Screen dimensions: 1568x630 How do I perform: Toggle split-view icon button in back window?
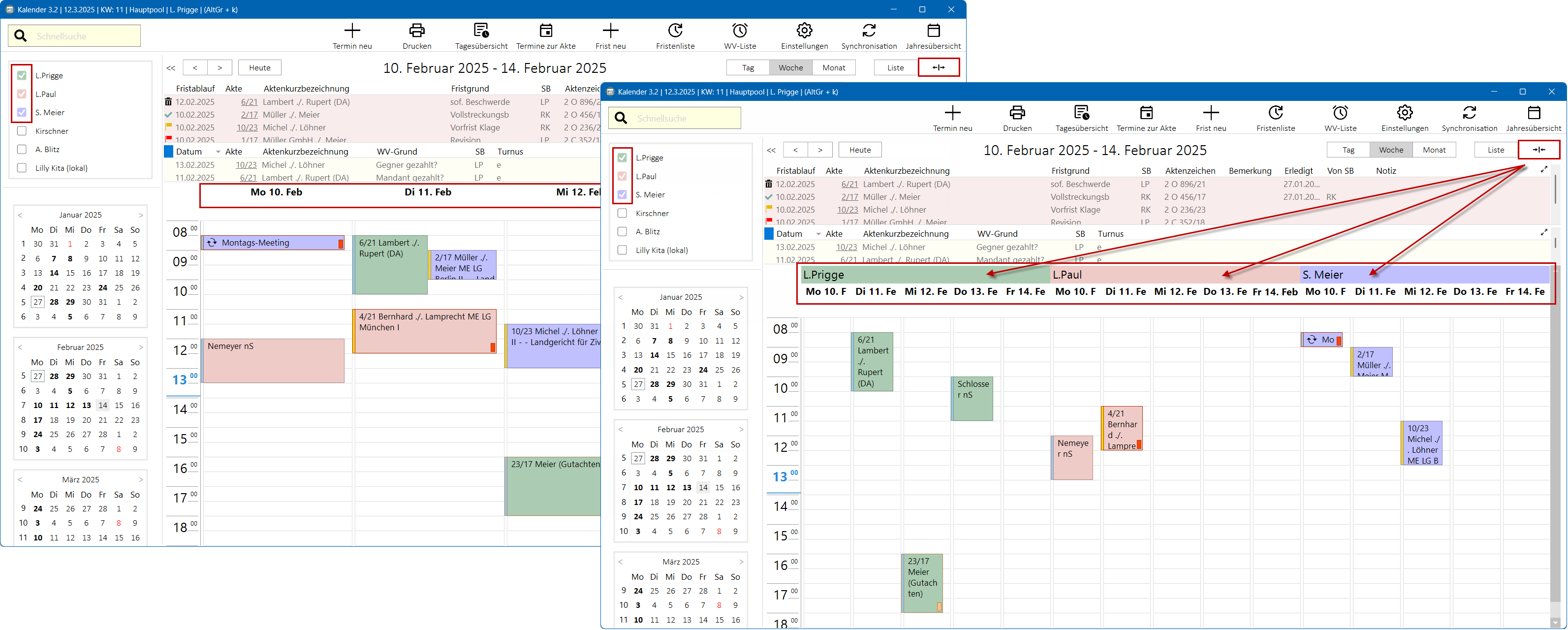click(939, 67)
